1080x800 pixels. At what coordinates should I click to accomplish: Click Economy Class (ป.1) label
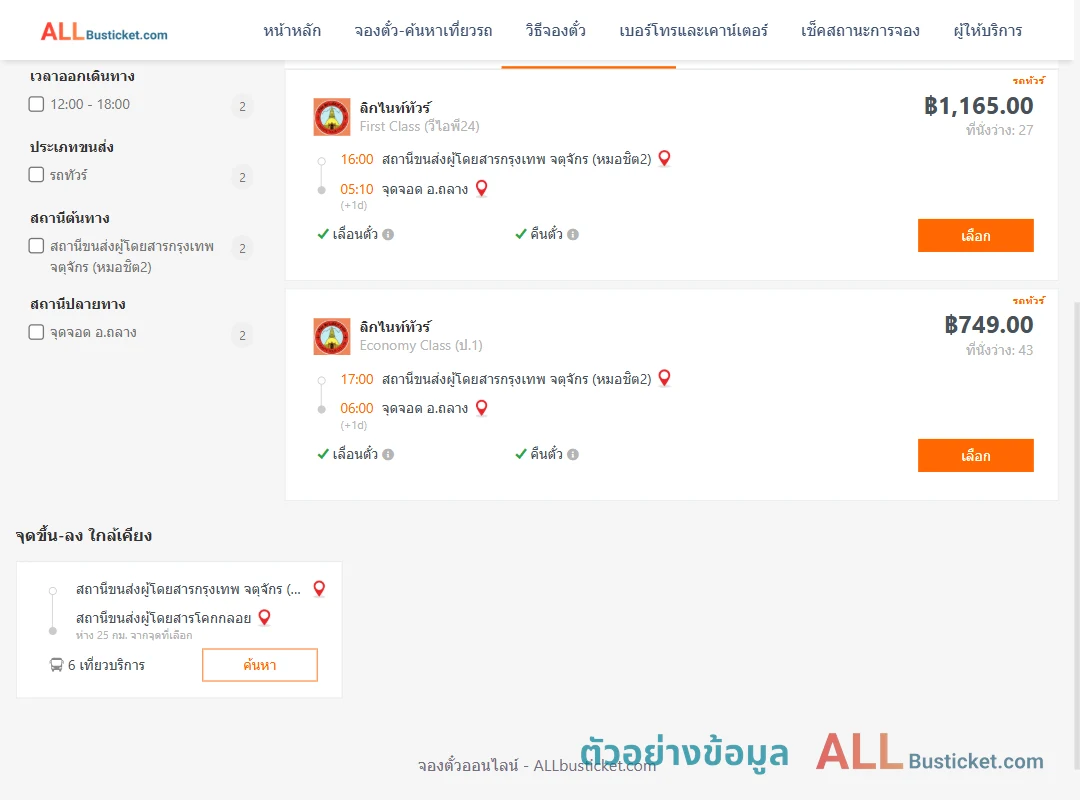(x=421, y=345)
